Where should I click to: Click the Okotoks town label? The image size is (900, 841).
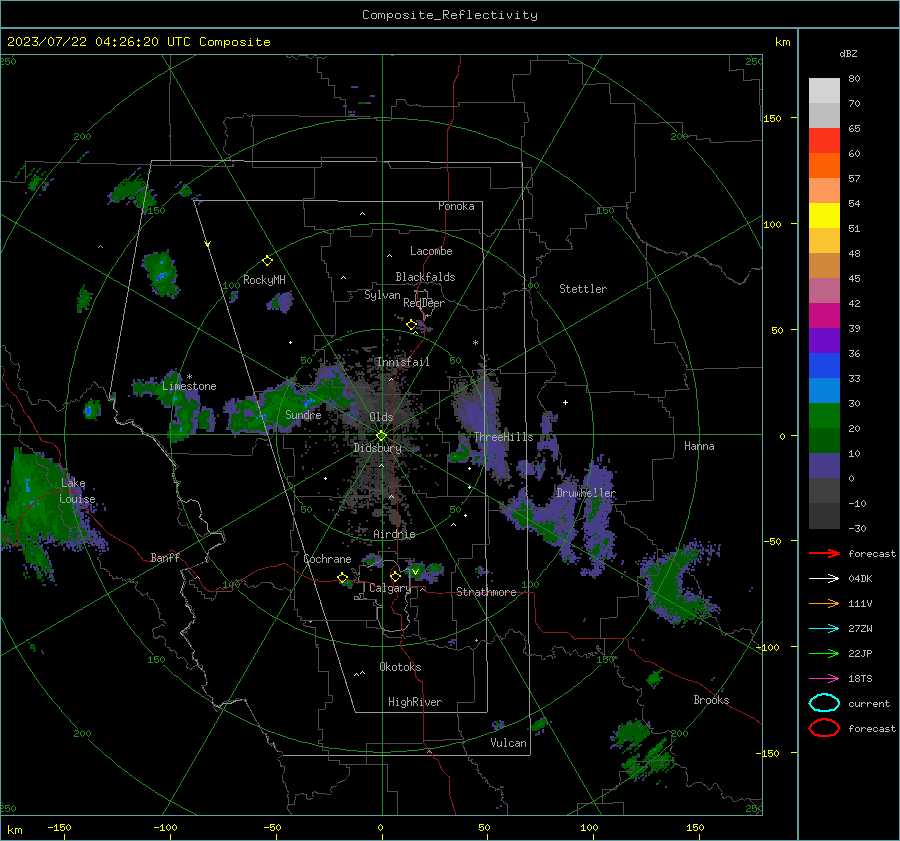click(400, 667)
